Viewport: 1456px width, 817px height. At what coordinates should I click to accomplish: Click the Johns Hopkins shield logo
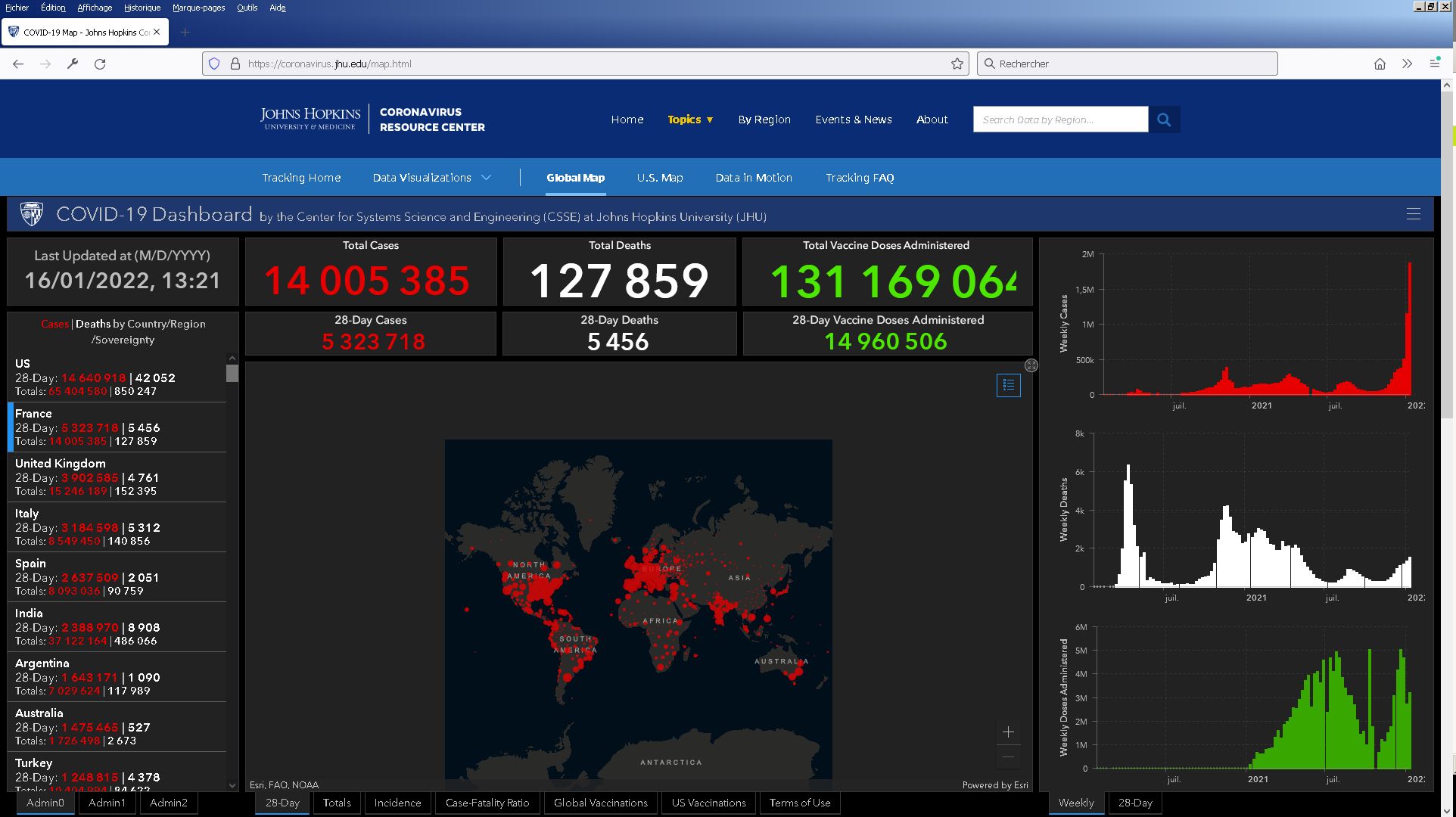31,214
